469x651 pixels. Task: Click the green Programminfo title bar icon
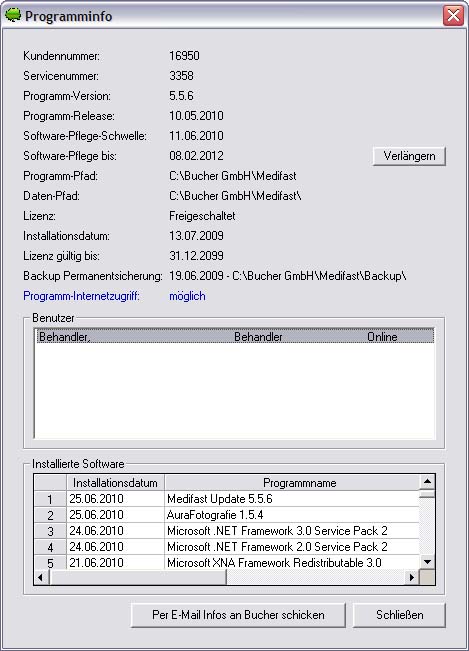point(13,15)
